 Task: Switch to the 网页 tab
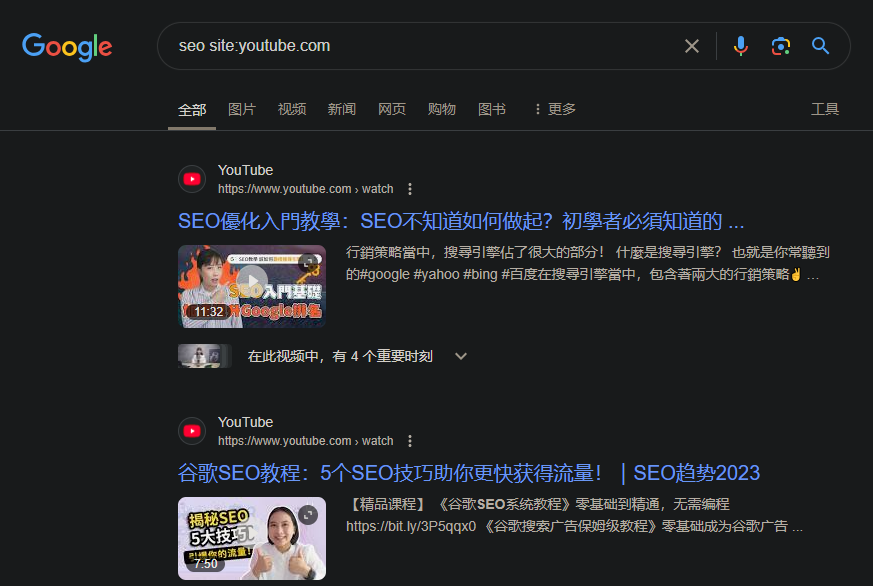pos(392,109)
